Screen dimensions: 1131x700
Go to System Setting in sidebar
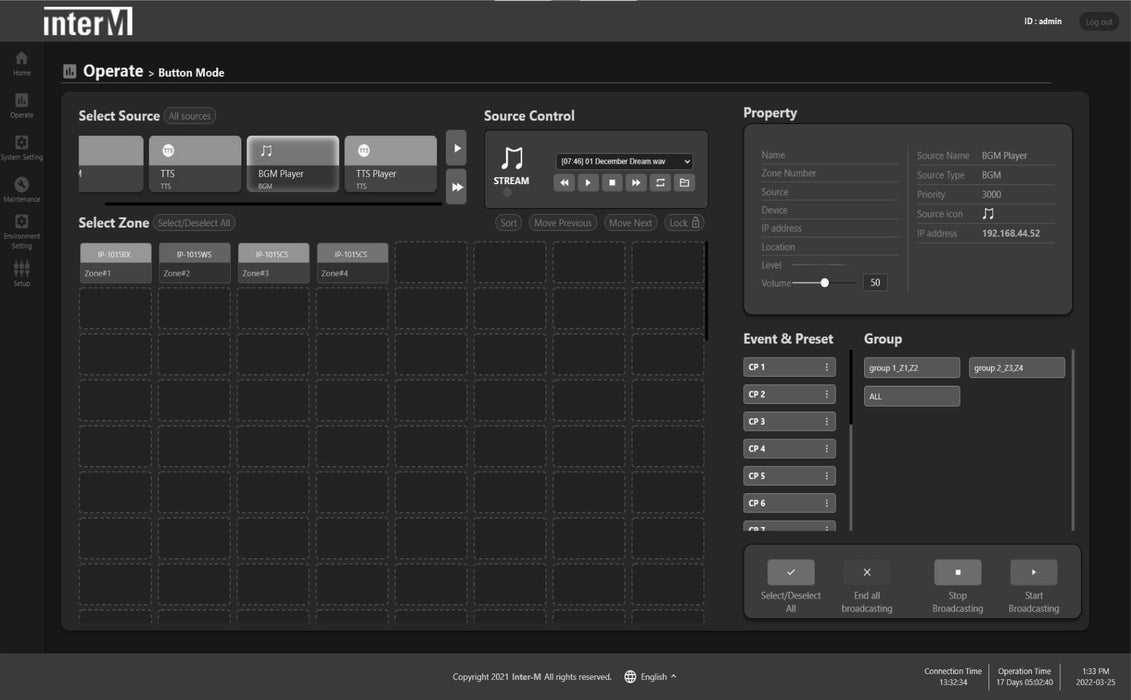(x=21, y=143)
